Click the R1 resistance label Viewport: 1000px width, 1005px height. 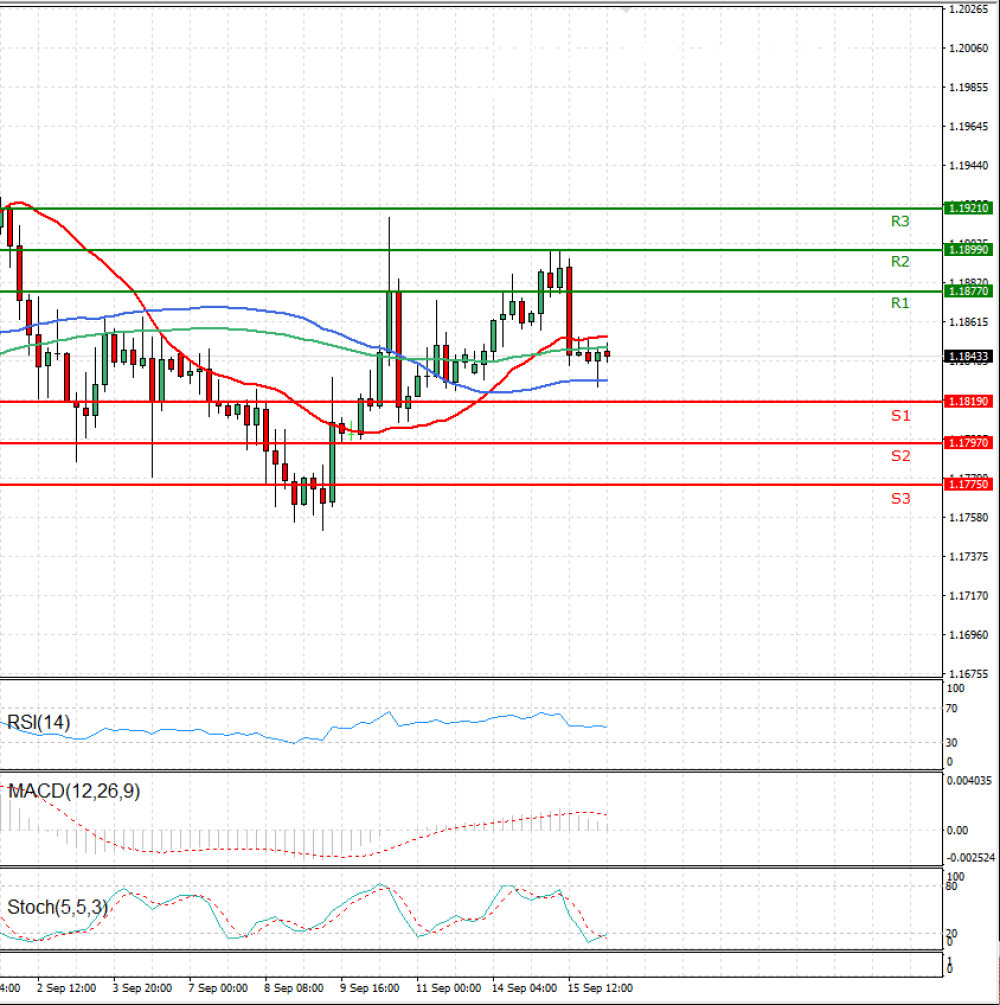coord(900,303)
